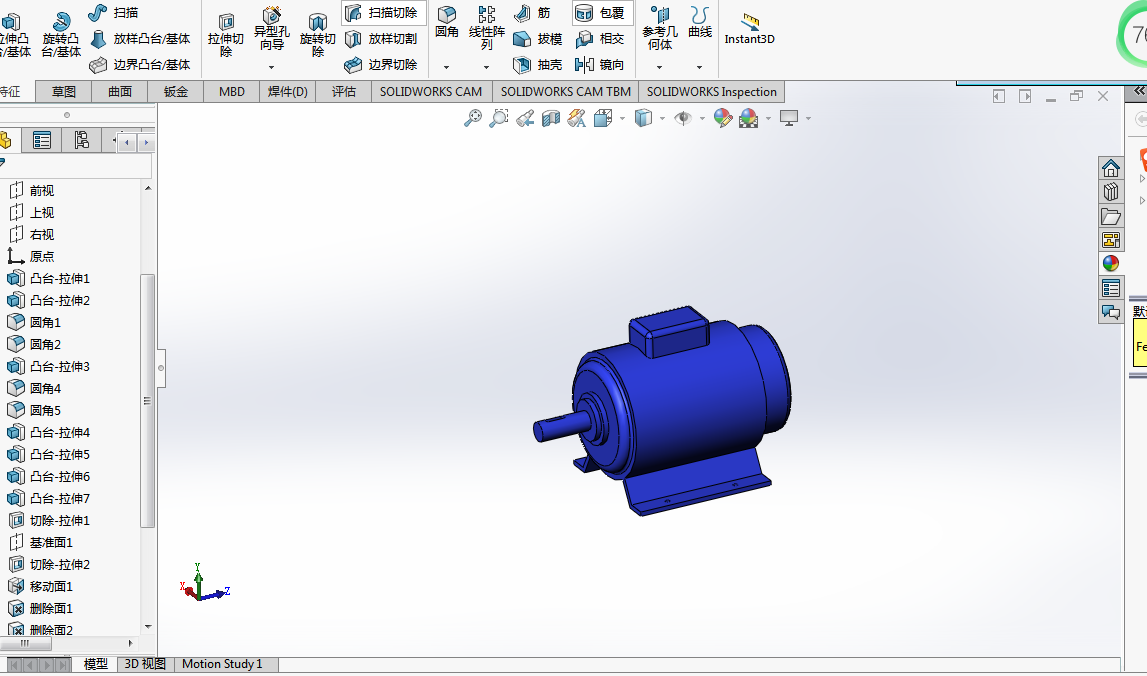Open the ConfigurationManager panel tab

coord(81,140)
